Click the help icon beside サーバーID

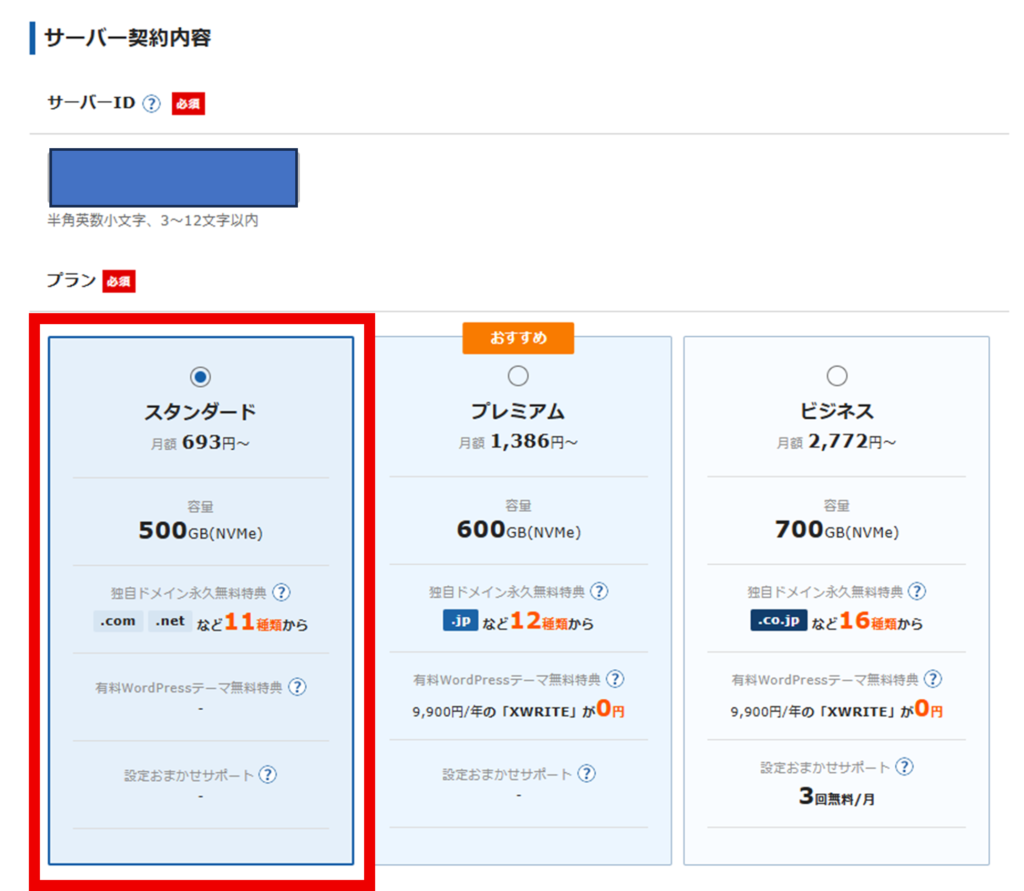(151, 104)
